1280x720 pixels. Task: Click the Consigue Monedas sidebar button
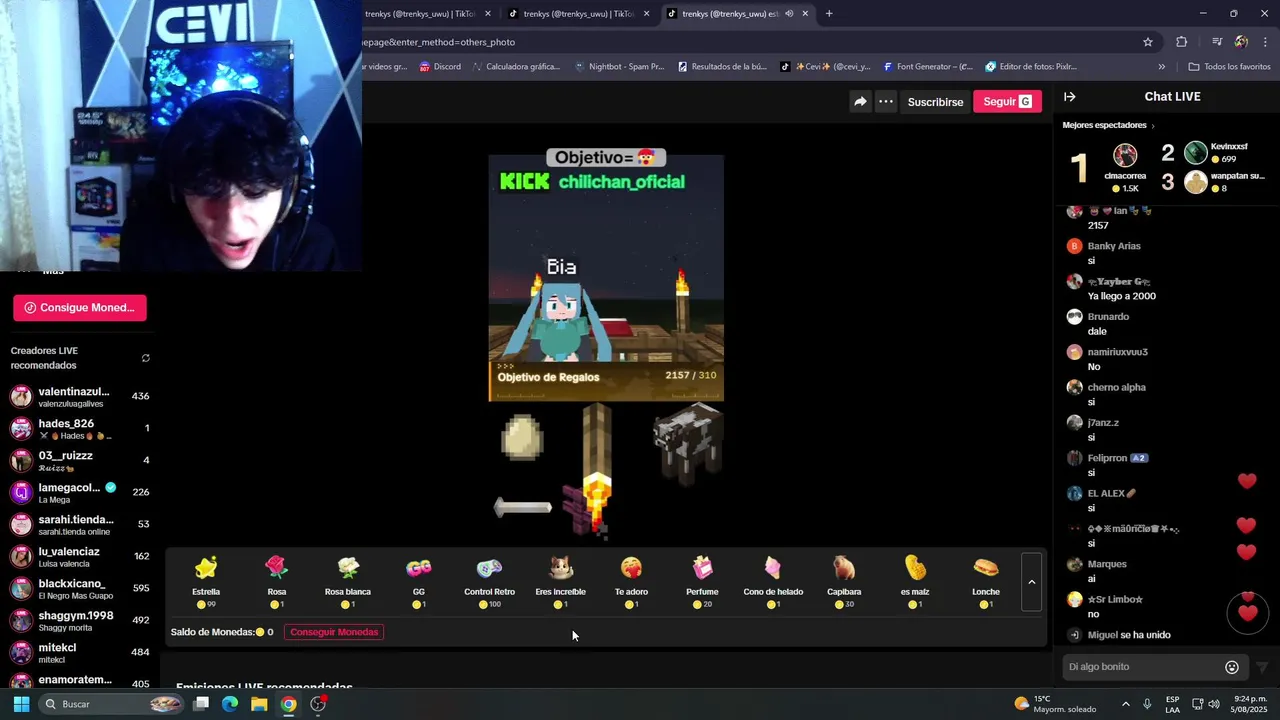click(80, 308)
